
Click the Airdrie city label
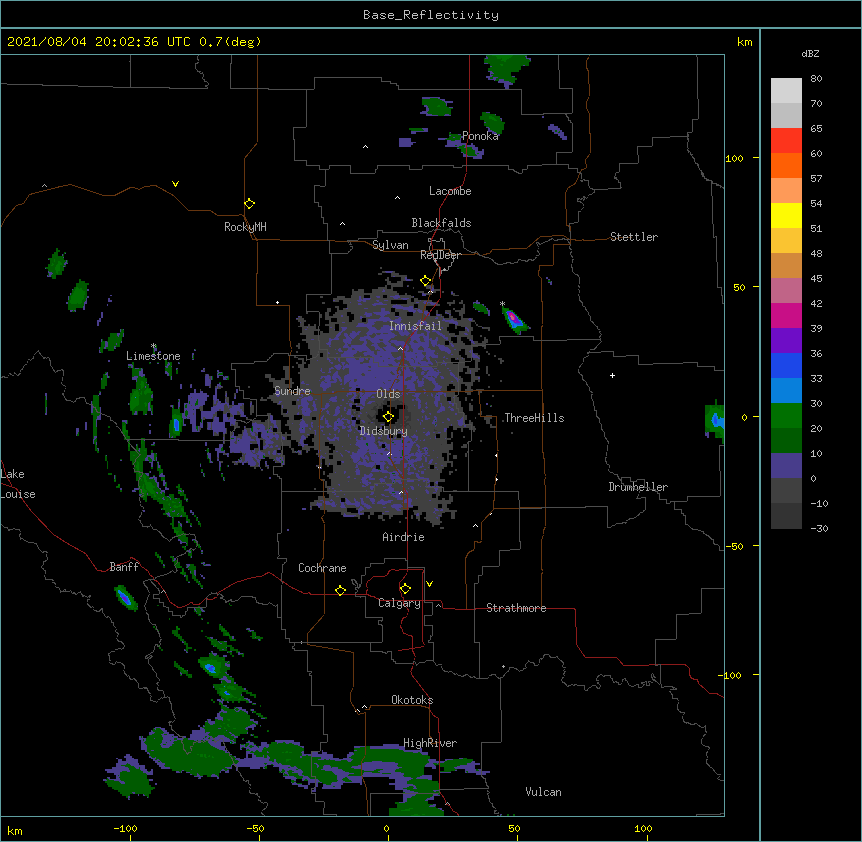[404, 537]
